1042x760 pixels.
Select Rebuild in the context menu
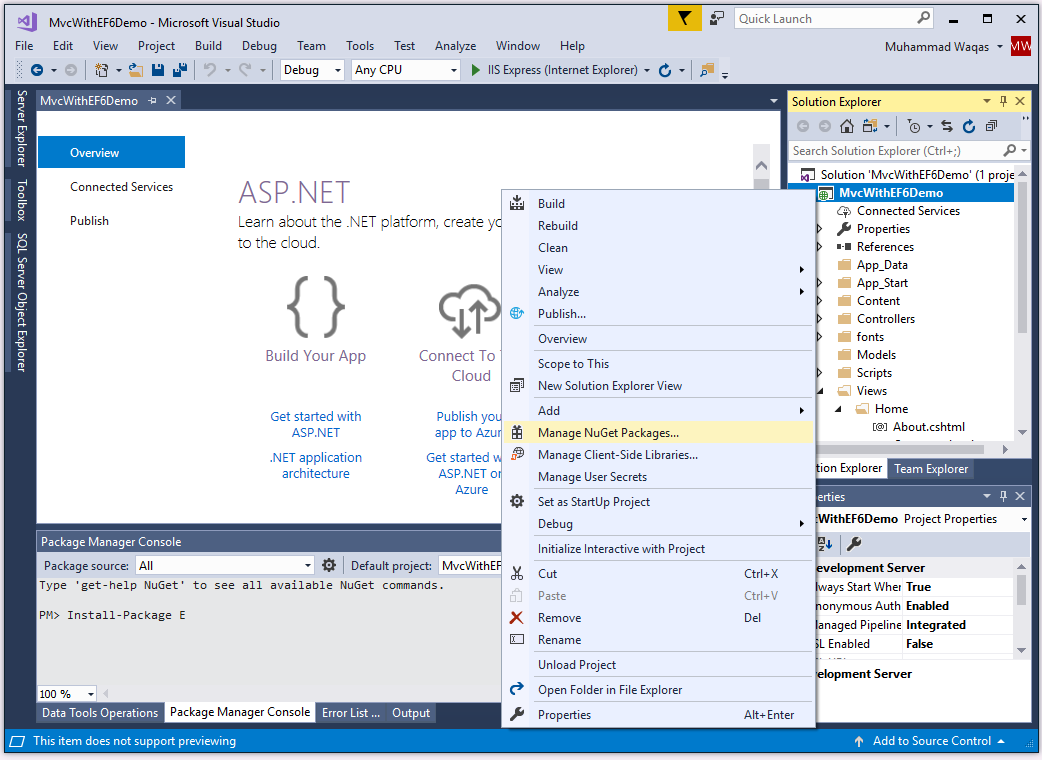659,226
